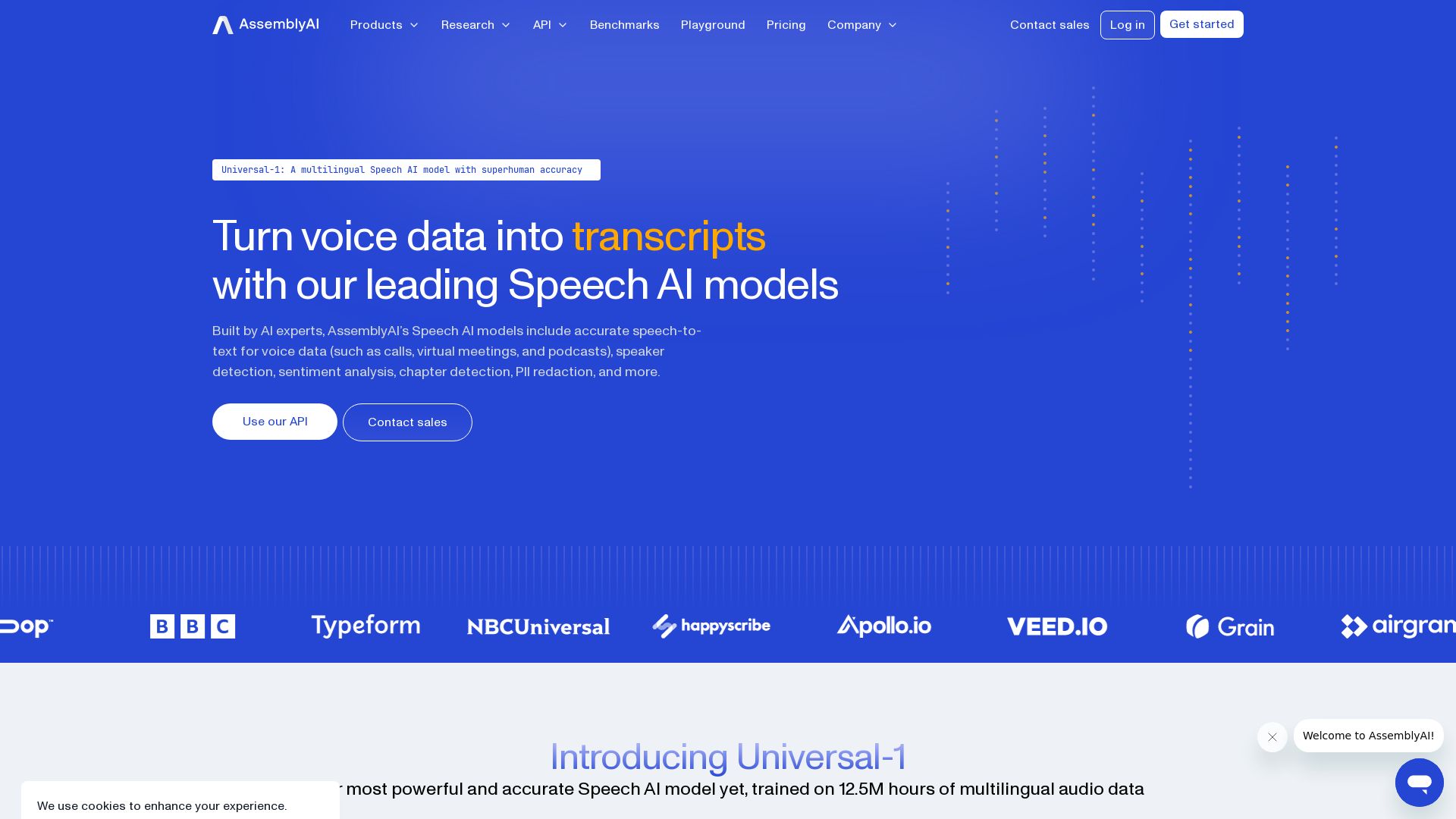
Task: Click the Playground navigation tab
Action: 712,24
